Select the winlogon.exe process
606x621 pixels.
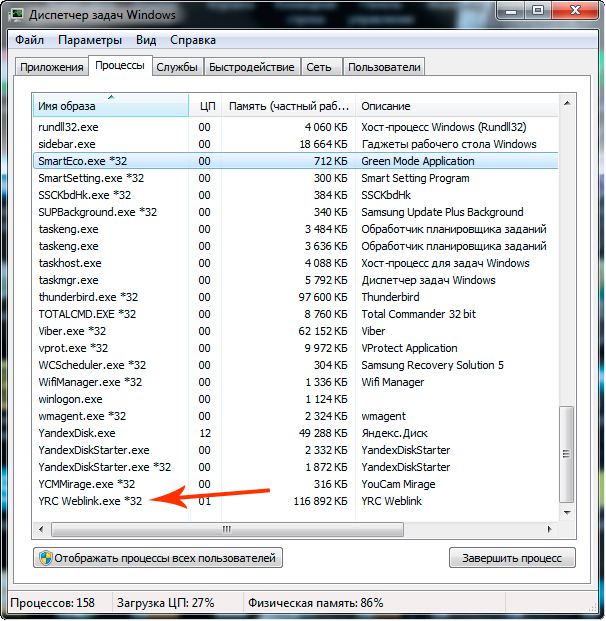tap(295, 400)
